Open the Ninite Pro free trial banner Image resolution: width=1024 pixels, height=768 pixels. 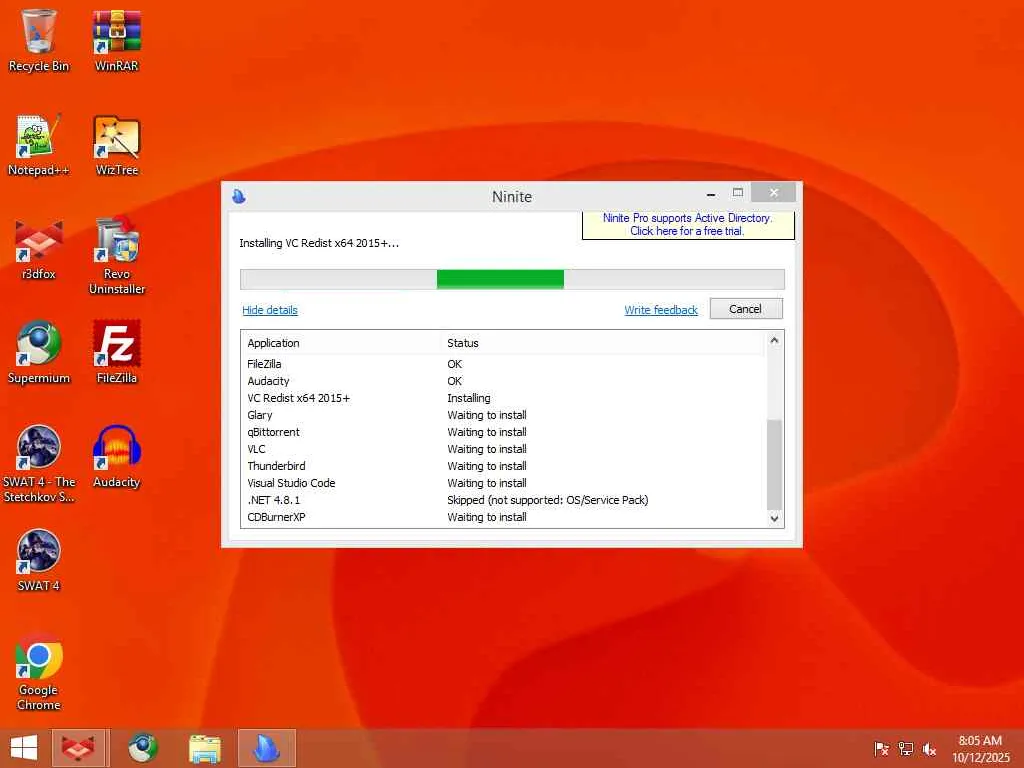click(688, 225)
